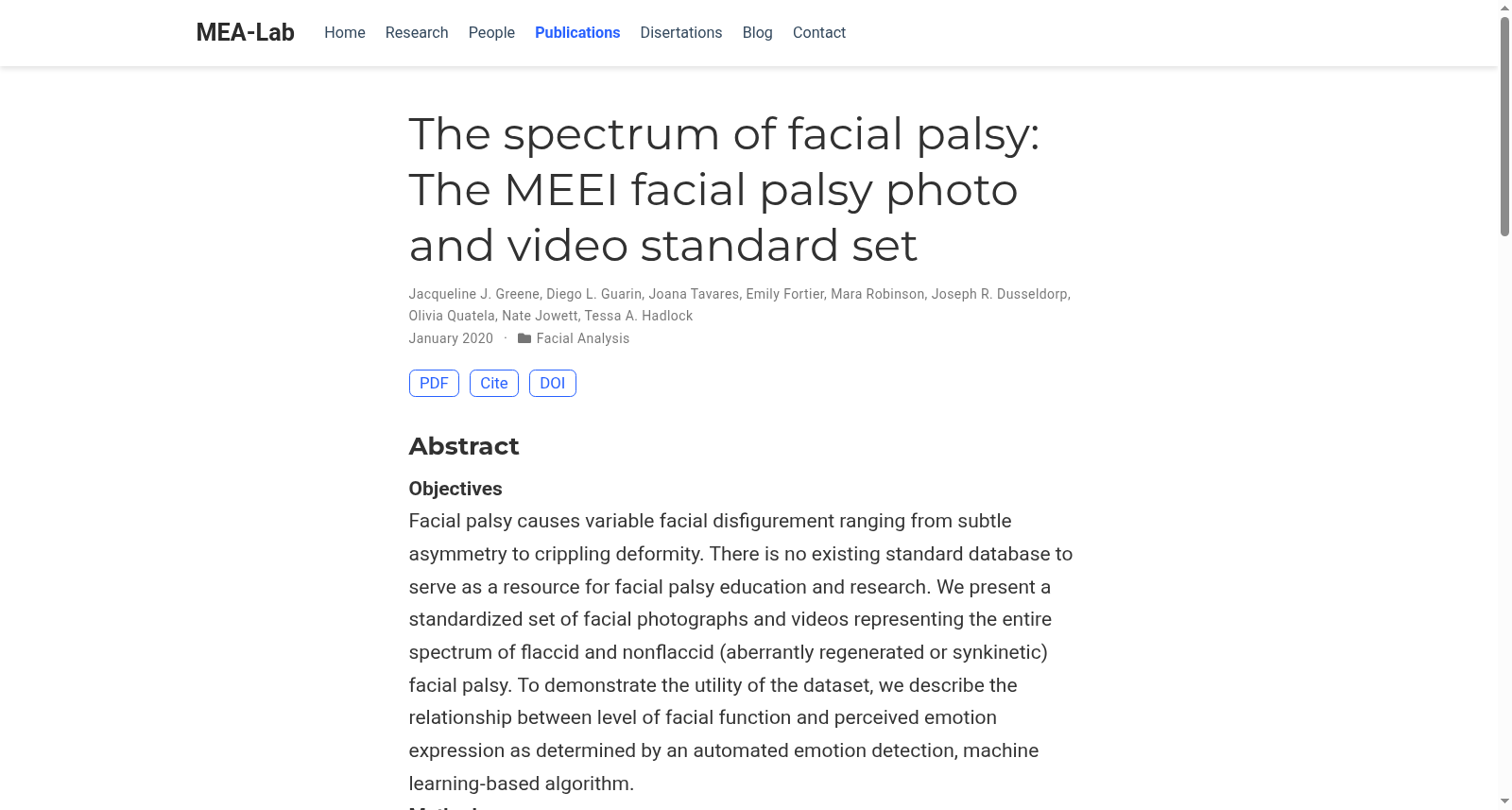Select the Publications nav link
Viewport: 1512px width, 810px height.
point(577,32)
